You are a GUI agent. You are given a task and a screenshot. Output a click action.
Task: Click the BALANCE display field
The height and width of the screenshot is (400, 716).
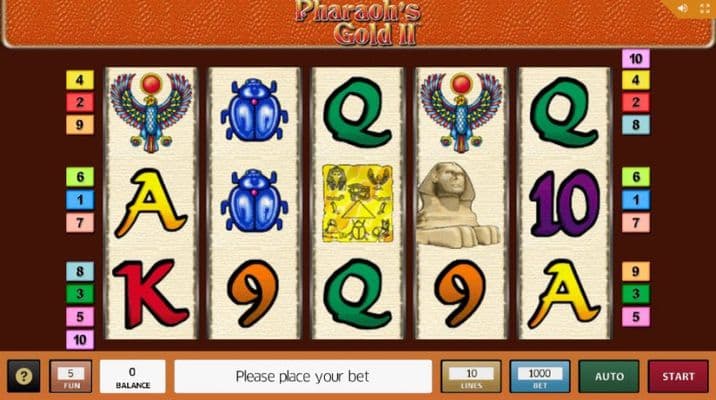(132, 376)
